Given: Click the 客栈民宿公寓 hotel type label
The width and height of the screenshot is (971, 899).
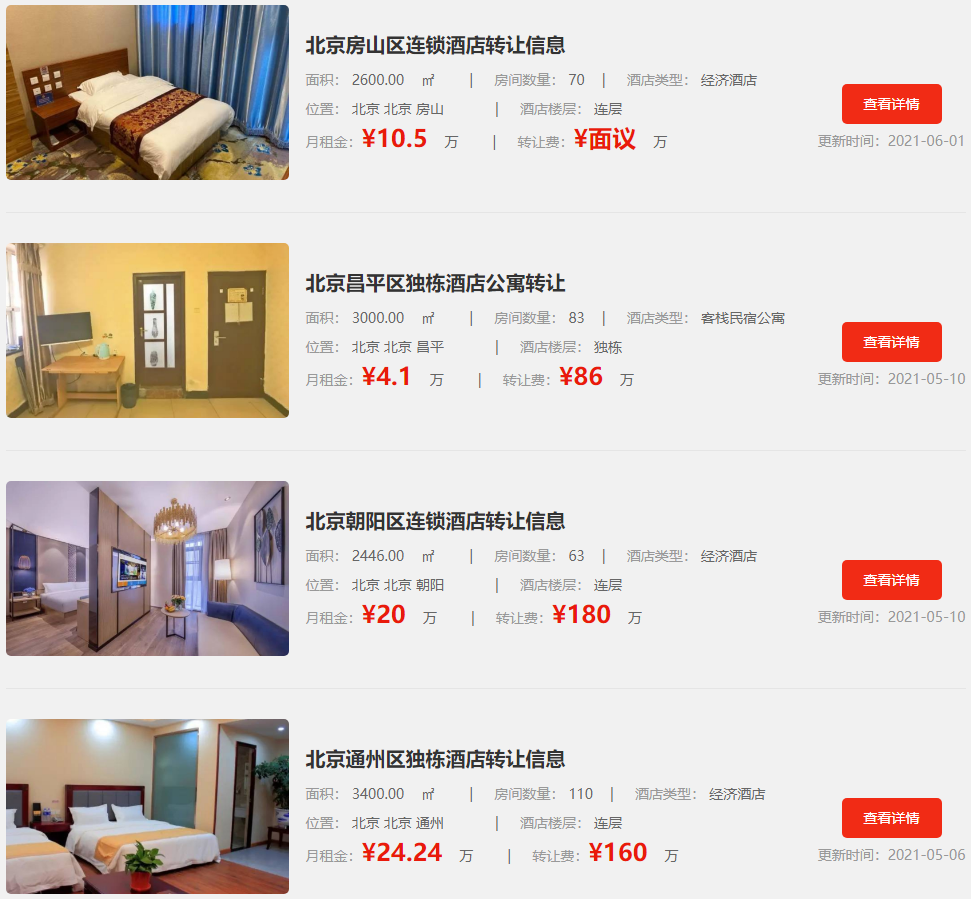Looking at the screenshot, I should tap(743, 318).
